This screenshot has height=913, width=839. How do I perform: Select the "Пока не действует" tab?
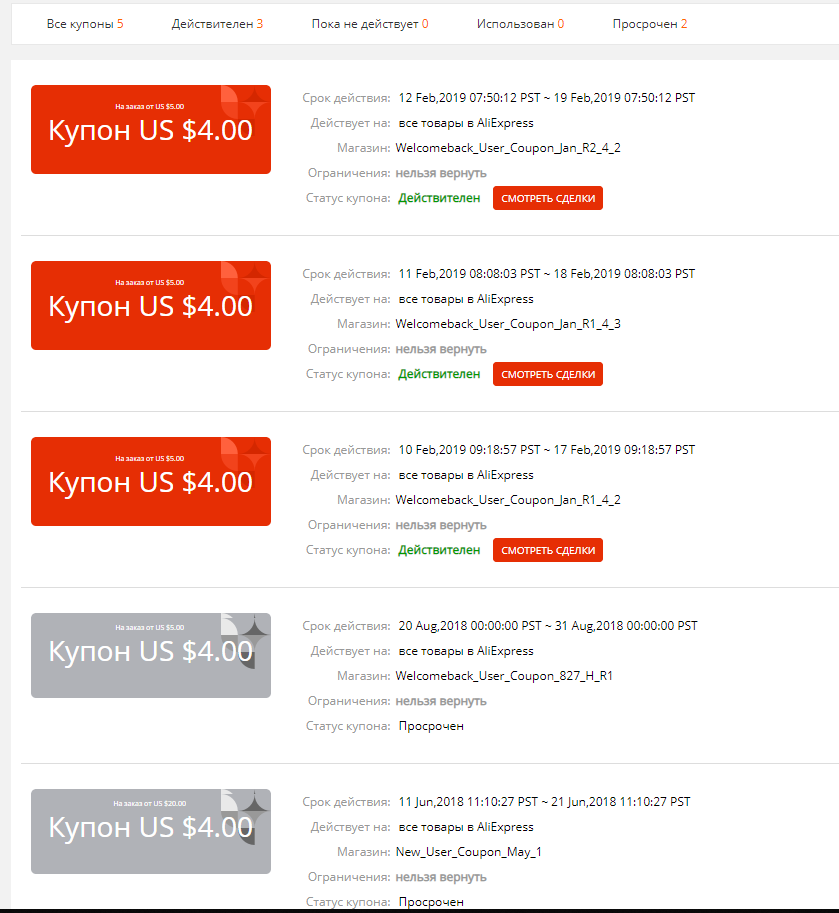[370, 24]
